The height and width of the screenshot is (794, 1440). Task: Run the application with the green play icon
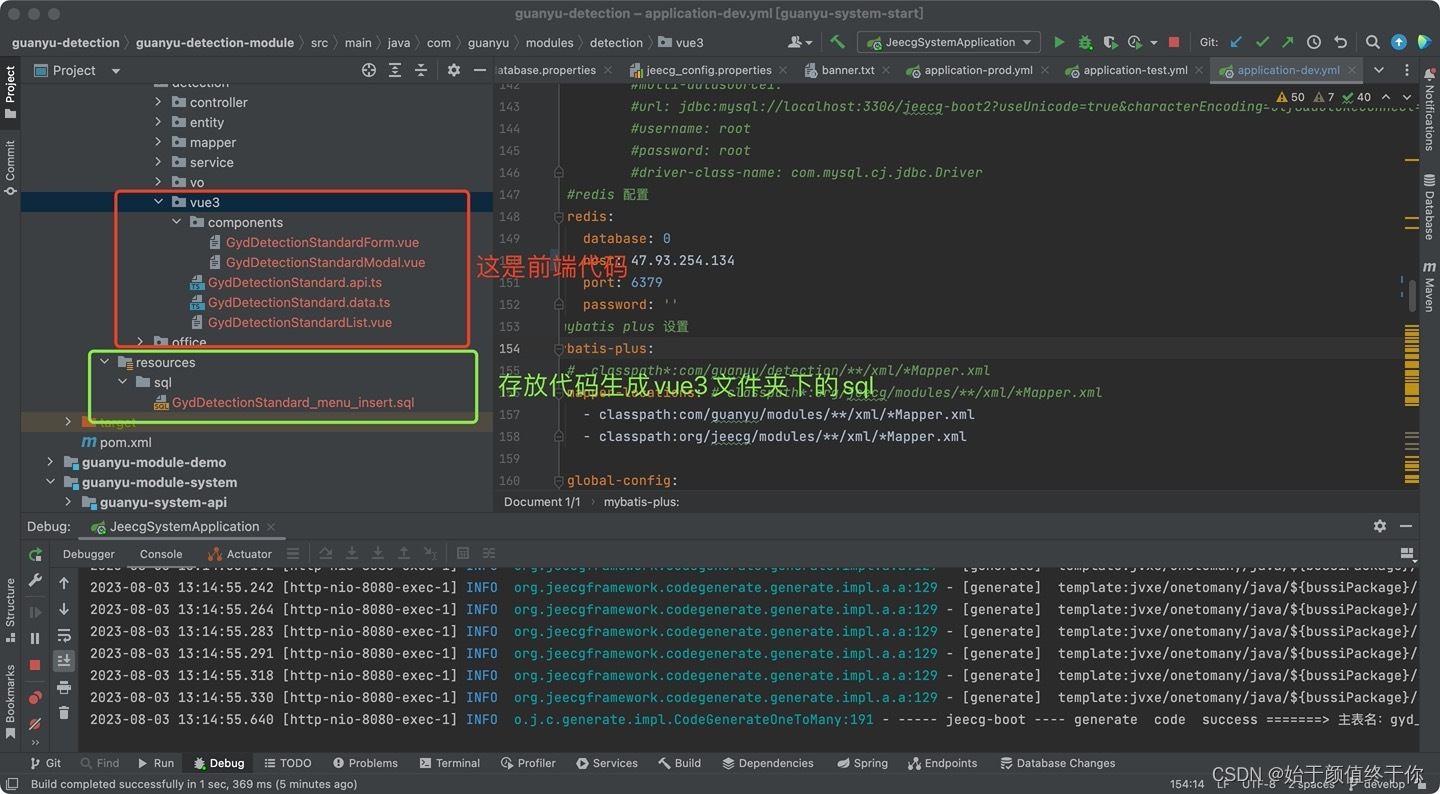coord(1059,42)
